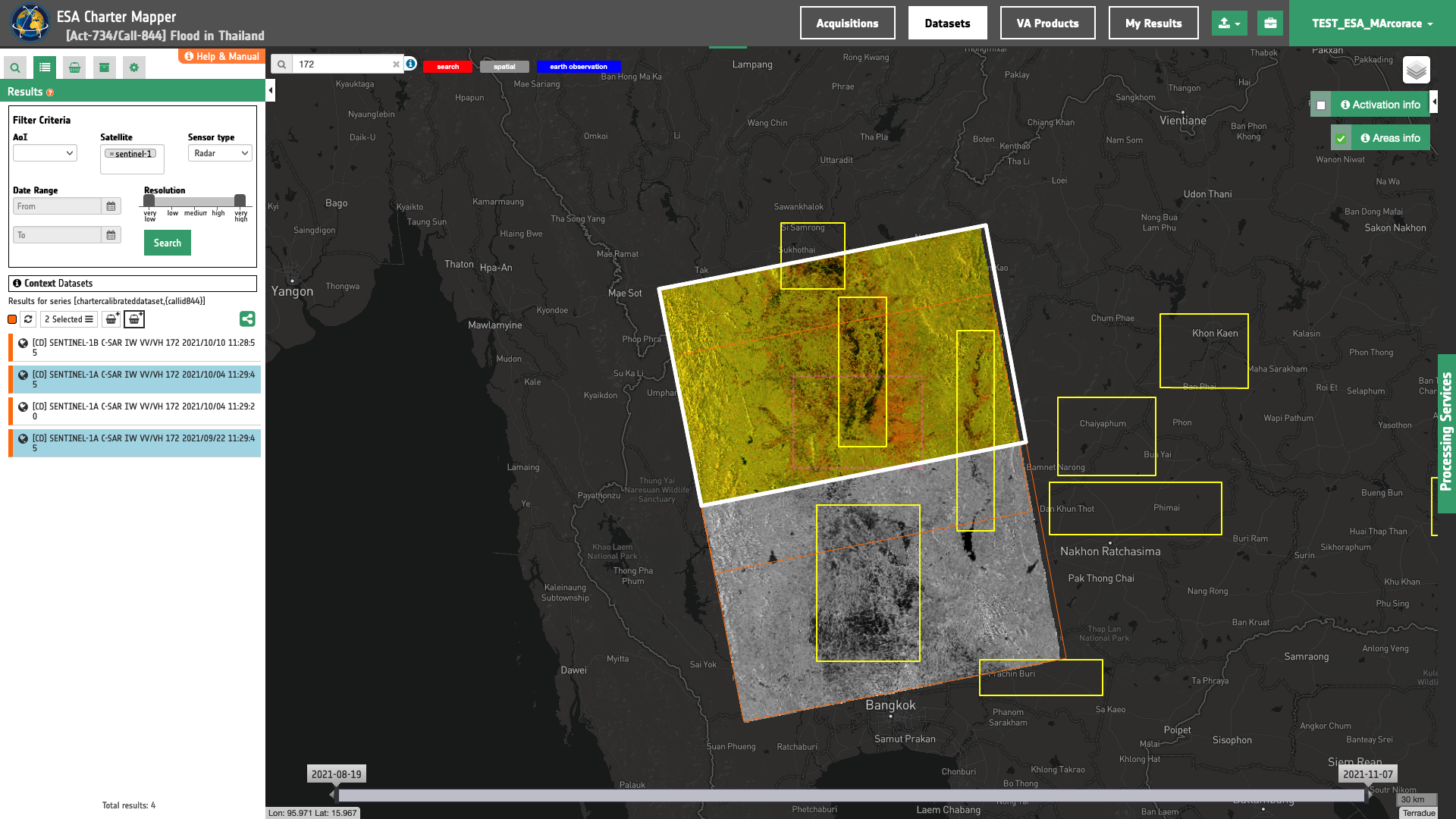Click the Terradue attribution link
The width and height of the screenshot is (1456, 819).
(1419, 813)
